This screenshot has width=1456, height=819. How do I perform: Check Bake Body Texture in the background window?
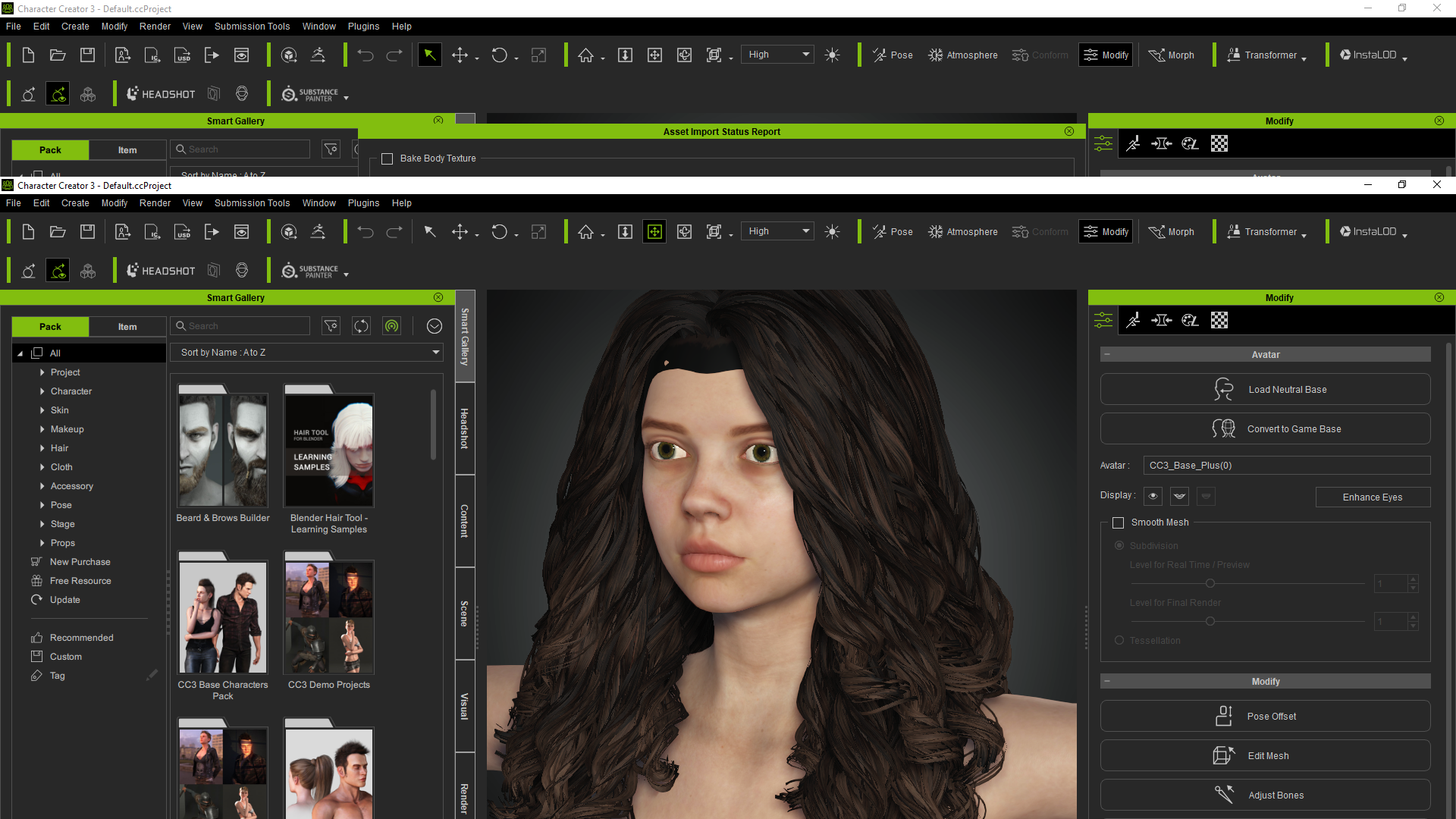click(x=387, y=158)
